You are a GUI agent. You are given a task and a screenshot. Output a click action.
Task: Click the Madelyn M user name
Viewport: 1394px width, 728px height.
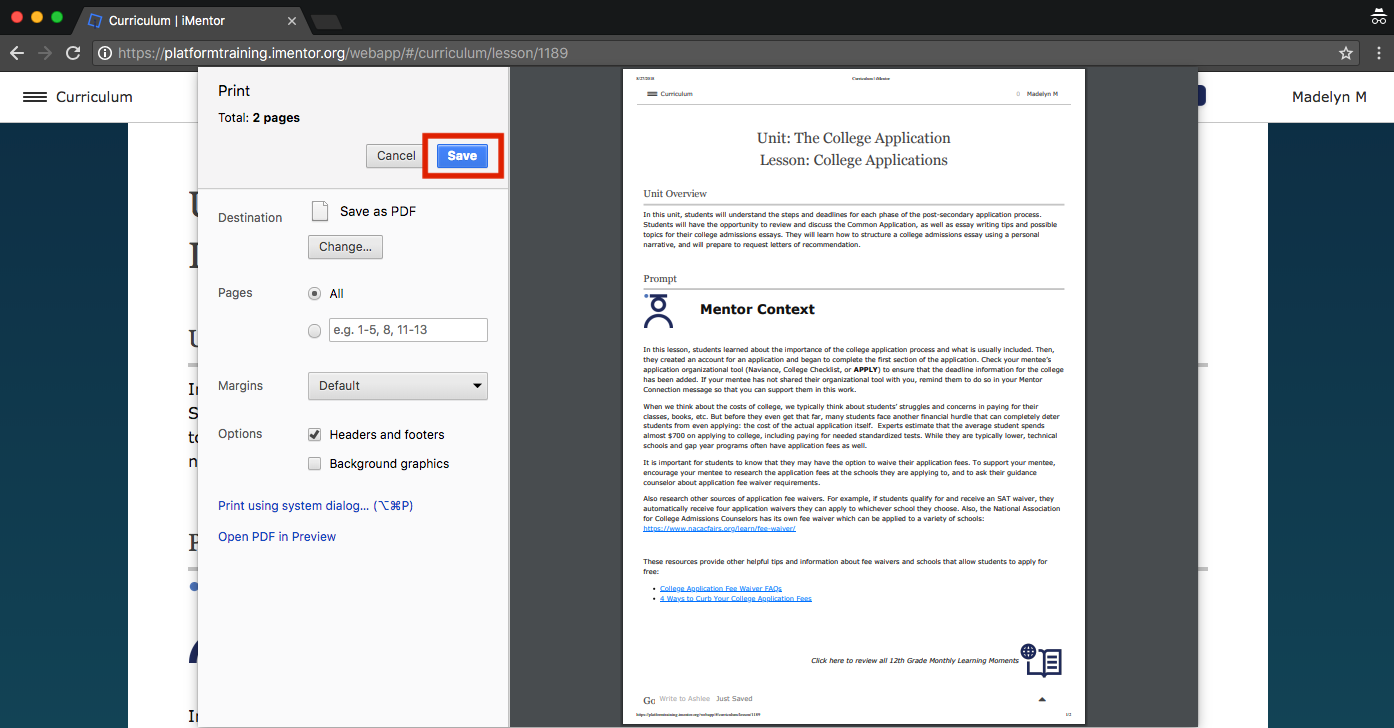pyautogui.click(x=1329, y=97)
